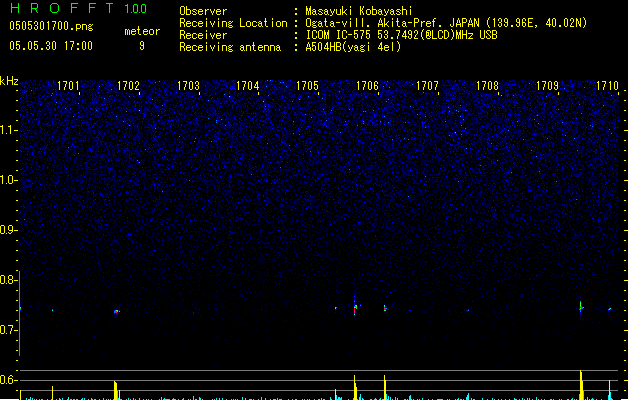Click observer name Masayuki Kobayashi
This screenshot has width=629, height=400.
tap(359, 11)
